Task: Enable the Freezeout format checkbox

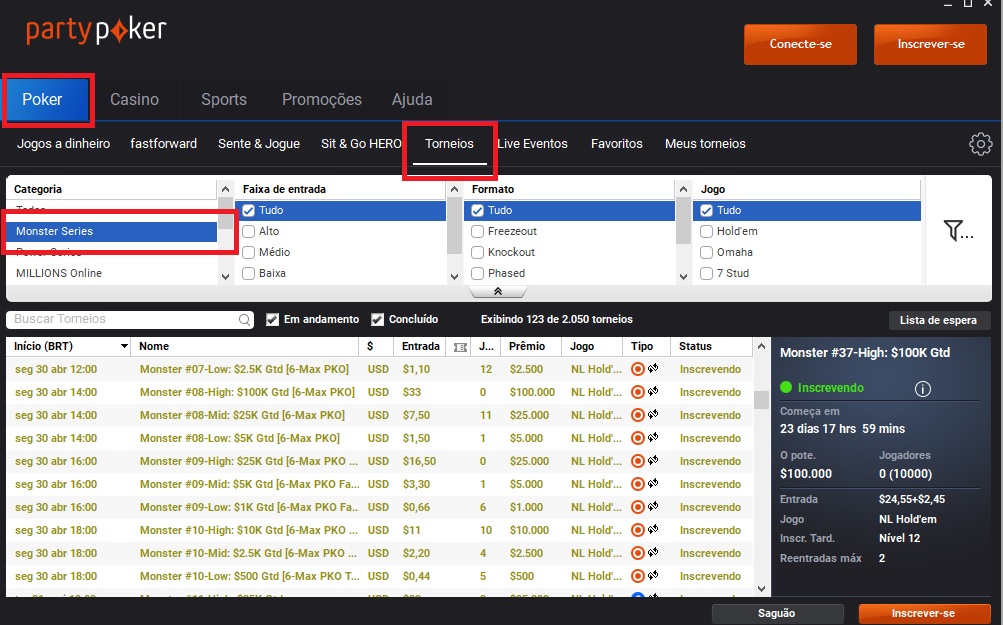Action: point(477,232)
